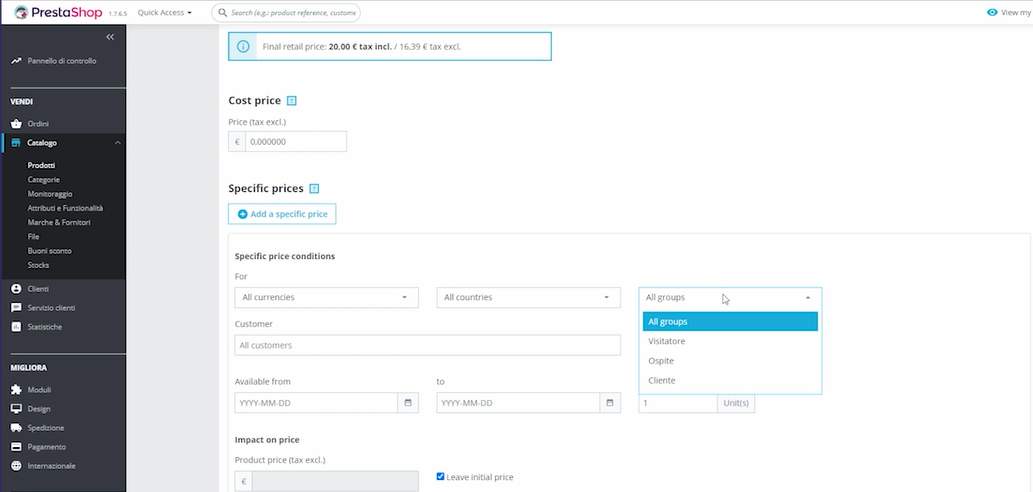Screen dimensions: 1033x492
Task: Click the help icon beside Cost price
Action: [292, 101]
